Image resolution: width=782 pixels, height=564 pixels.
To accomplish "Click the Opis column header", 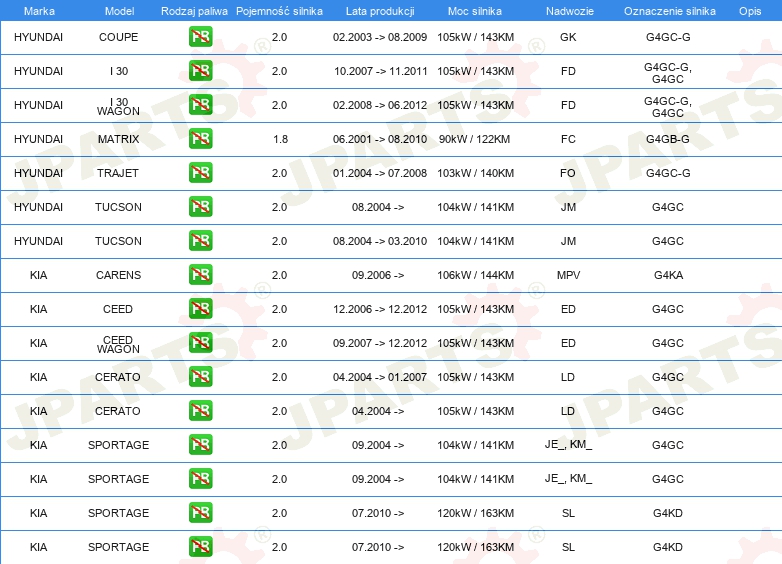I will [x=750, y=11].
